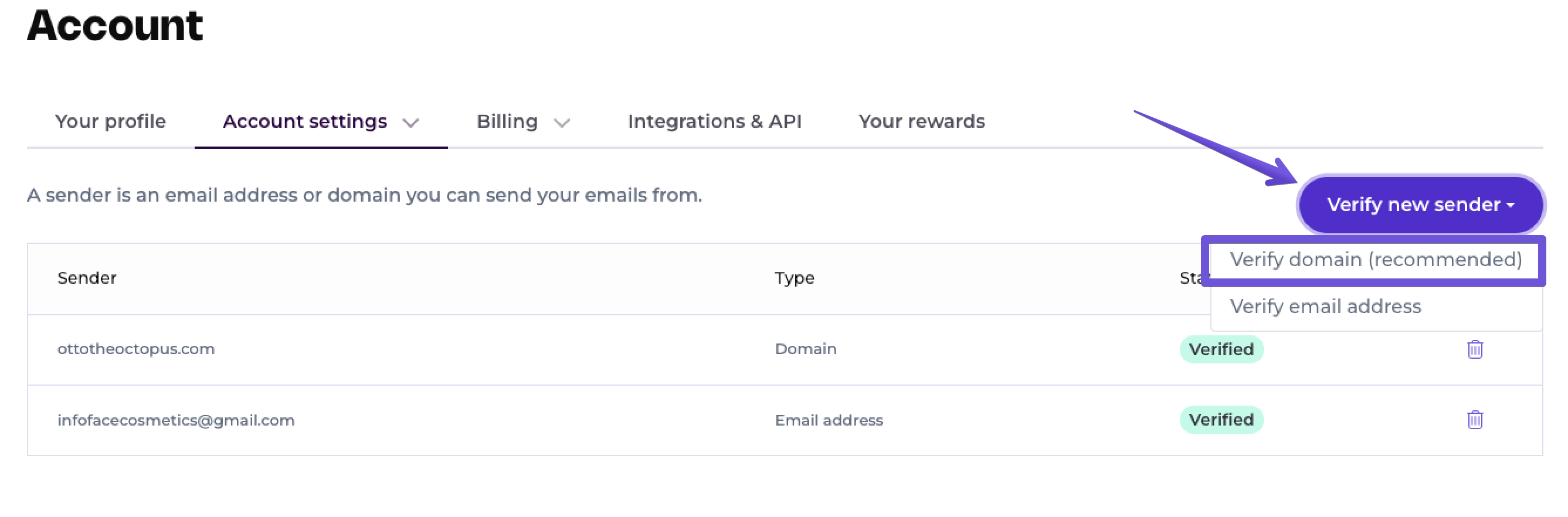Click the Domain type cell

(805, 349)
